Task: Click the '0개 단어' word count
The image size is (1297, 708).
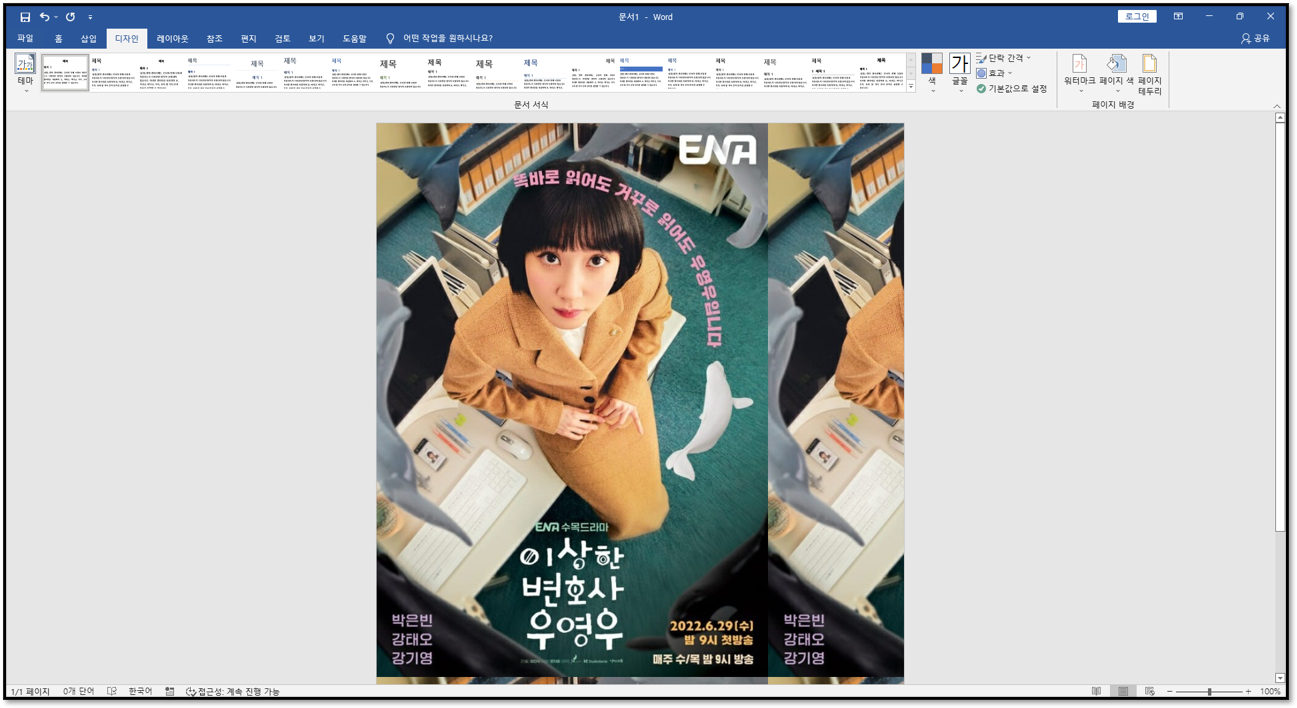Action: [x=78, y=692]
